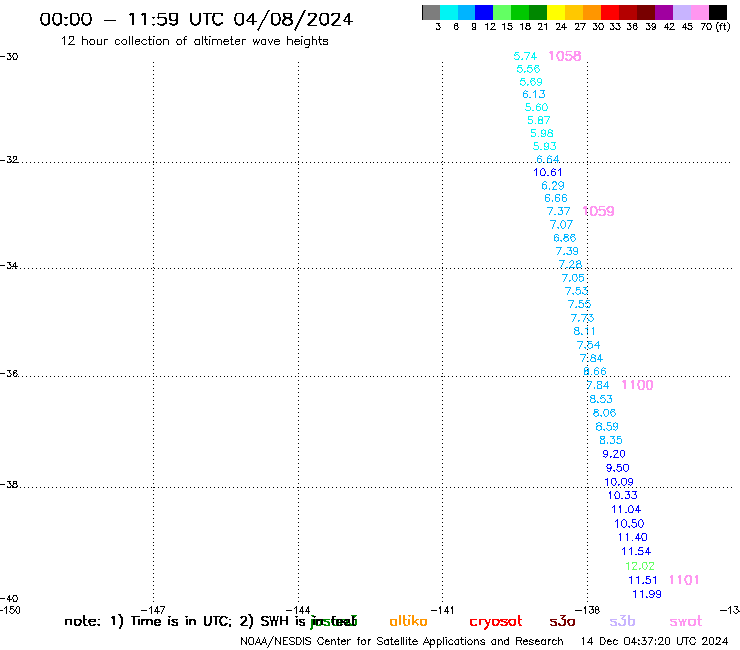Click the wave height value '6.29'

tap(553, 186)
